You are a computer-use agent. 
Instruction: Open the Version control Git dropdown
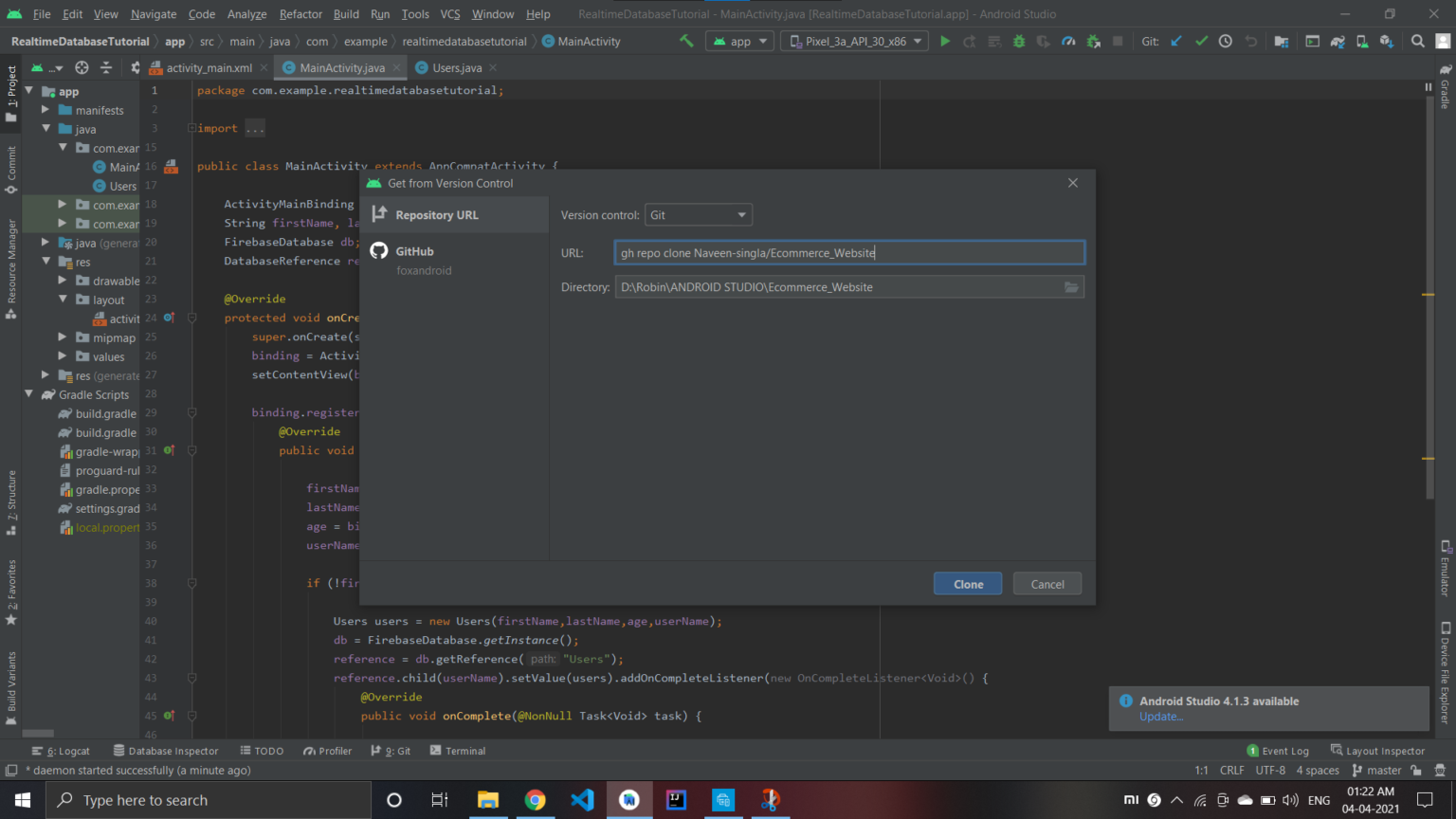click(x=699, y=215)
